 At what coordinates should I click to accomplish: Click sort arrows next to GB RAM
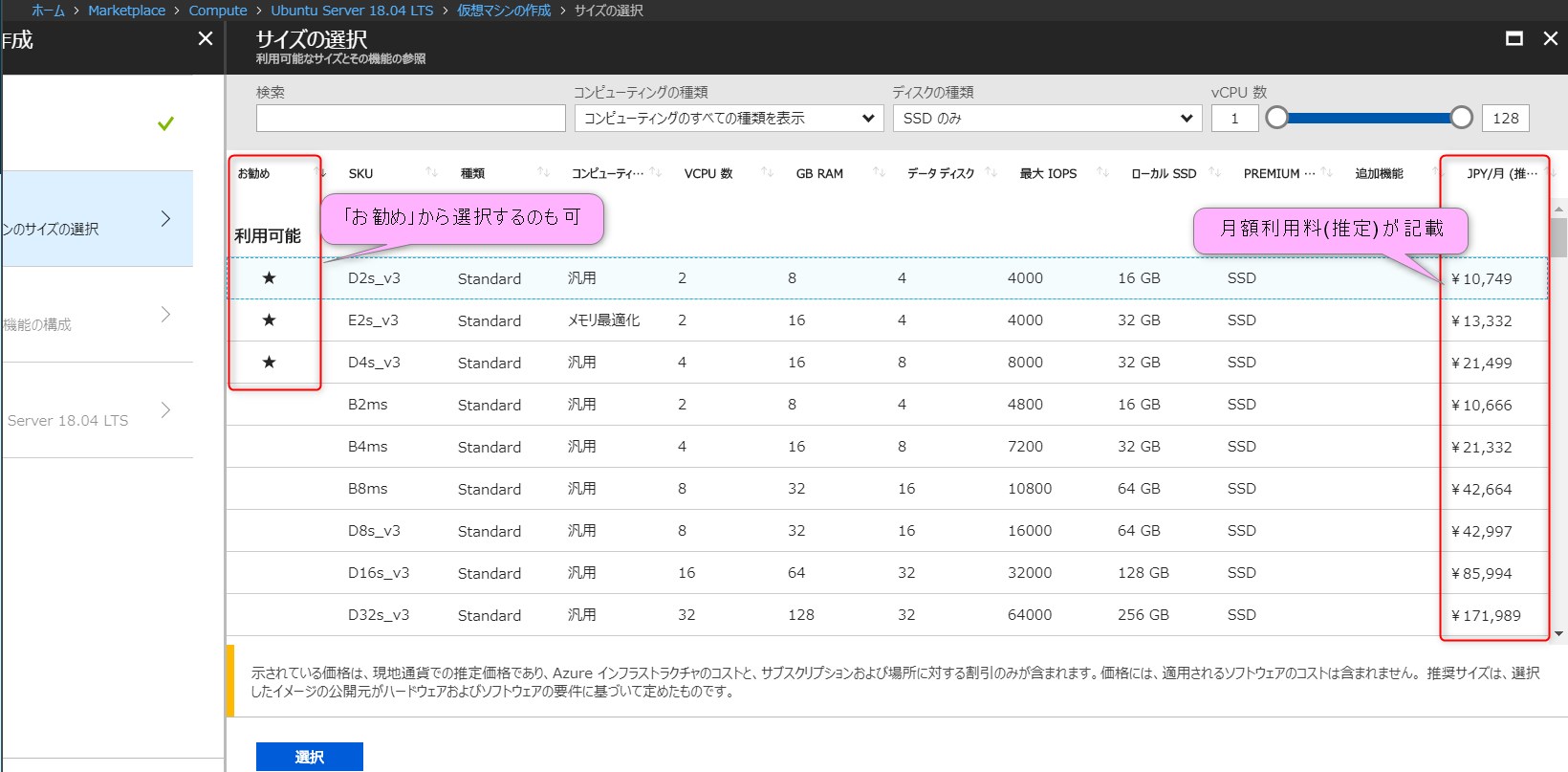point(879,172)
